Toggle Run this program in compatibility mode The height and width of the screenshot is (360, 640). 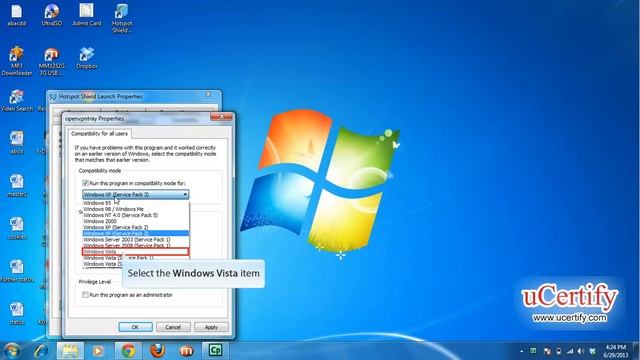click(85, 183)
